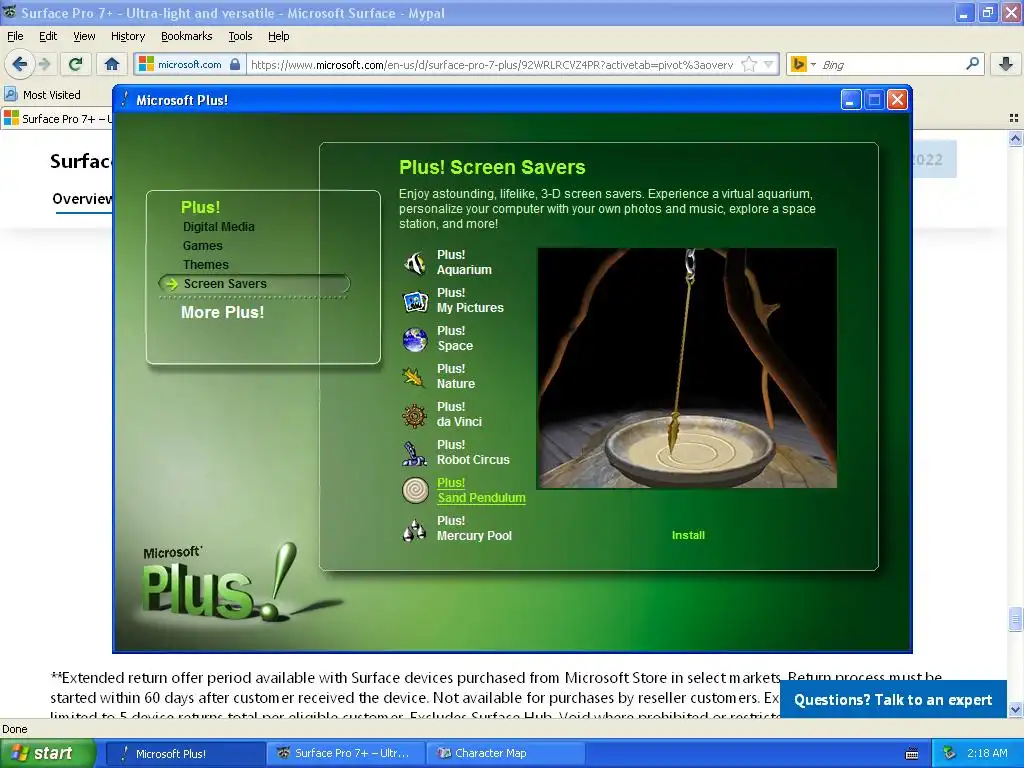Switch to Surface Pro 7+ taskbar button
The height and width of the screenshot is (768, 1024).
point(346,753)
